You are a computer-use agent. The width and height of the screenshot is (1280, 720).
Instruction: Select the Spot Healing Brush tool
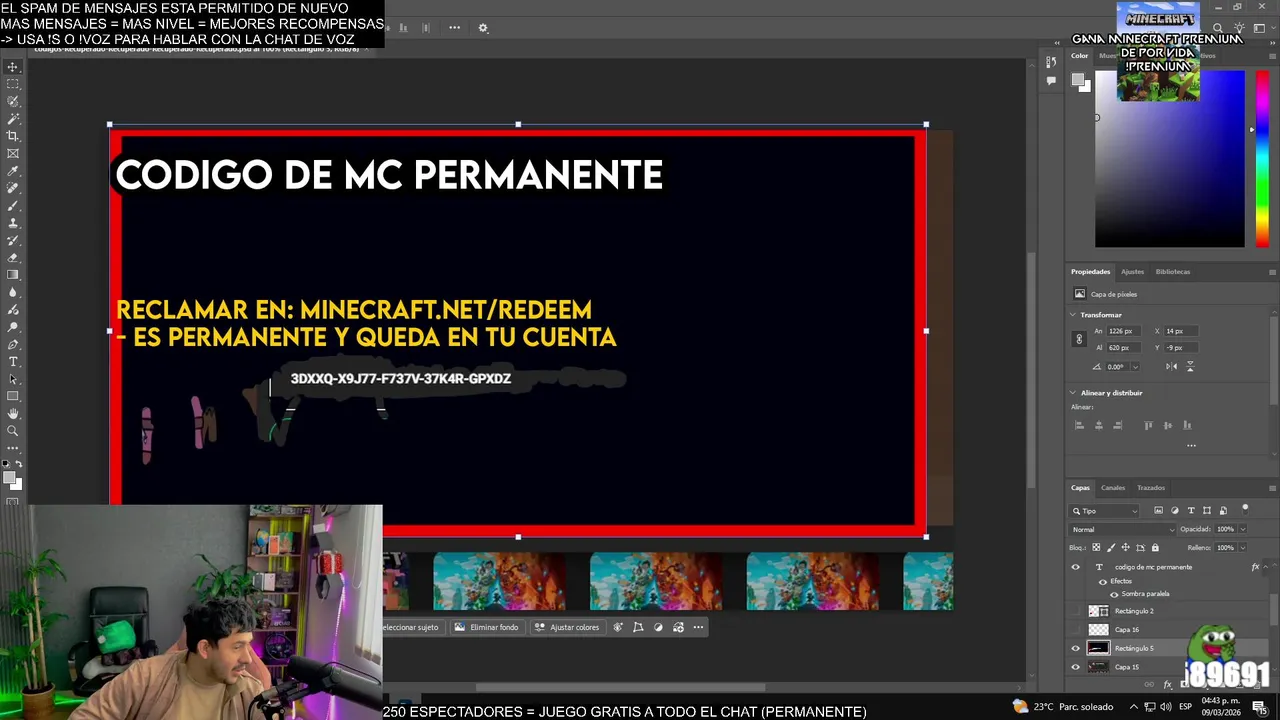coord(13,188)
